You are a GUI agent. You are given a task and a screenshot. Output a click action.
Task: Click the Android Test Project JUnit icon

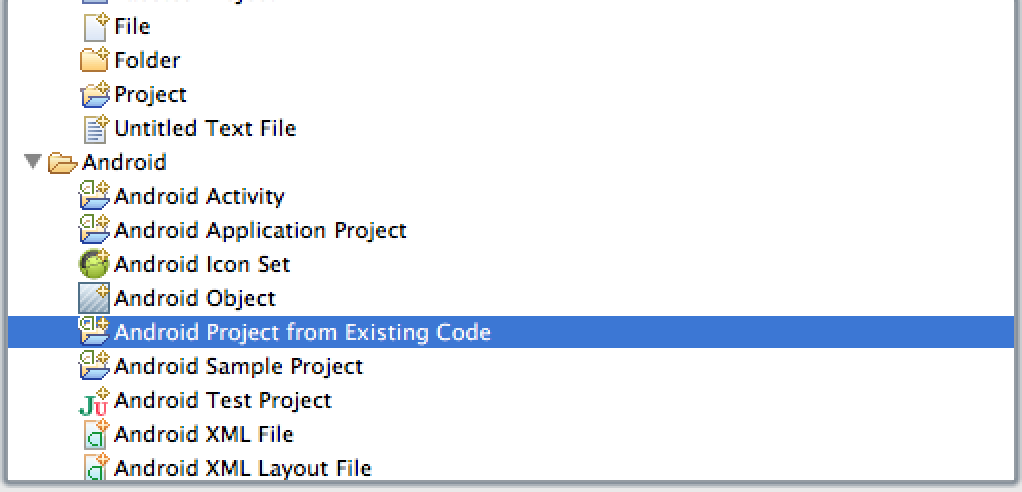click(95, 400)
